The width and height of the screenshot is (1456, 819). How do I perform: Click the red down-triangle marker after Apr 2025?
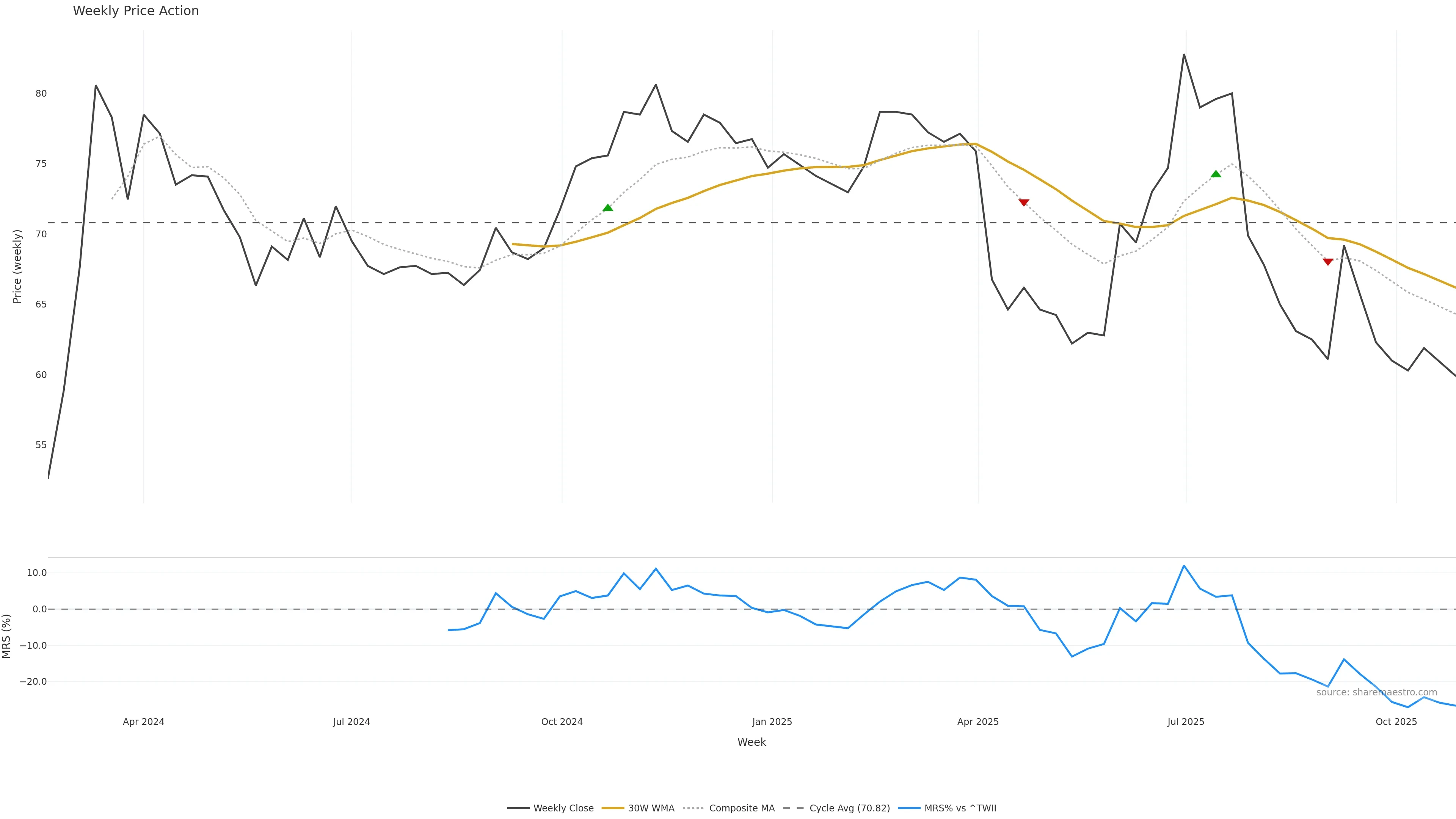coord(1024,202)
